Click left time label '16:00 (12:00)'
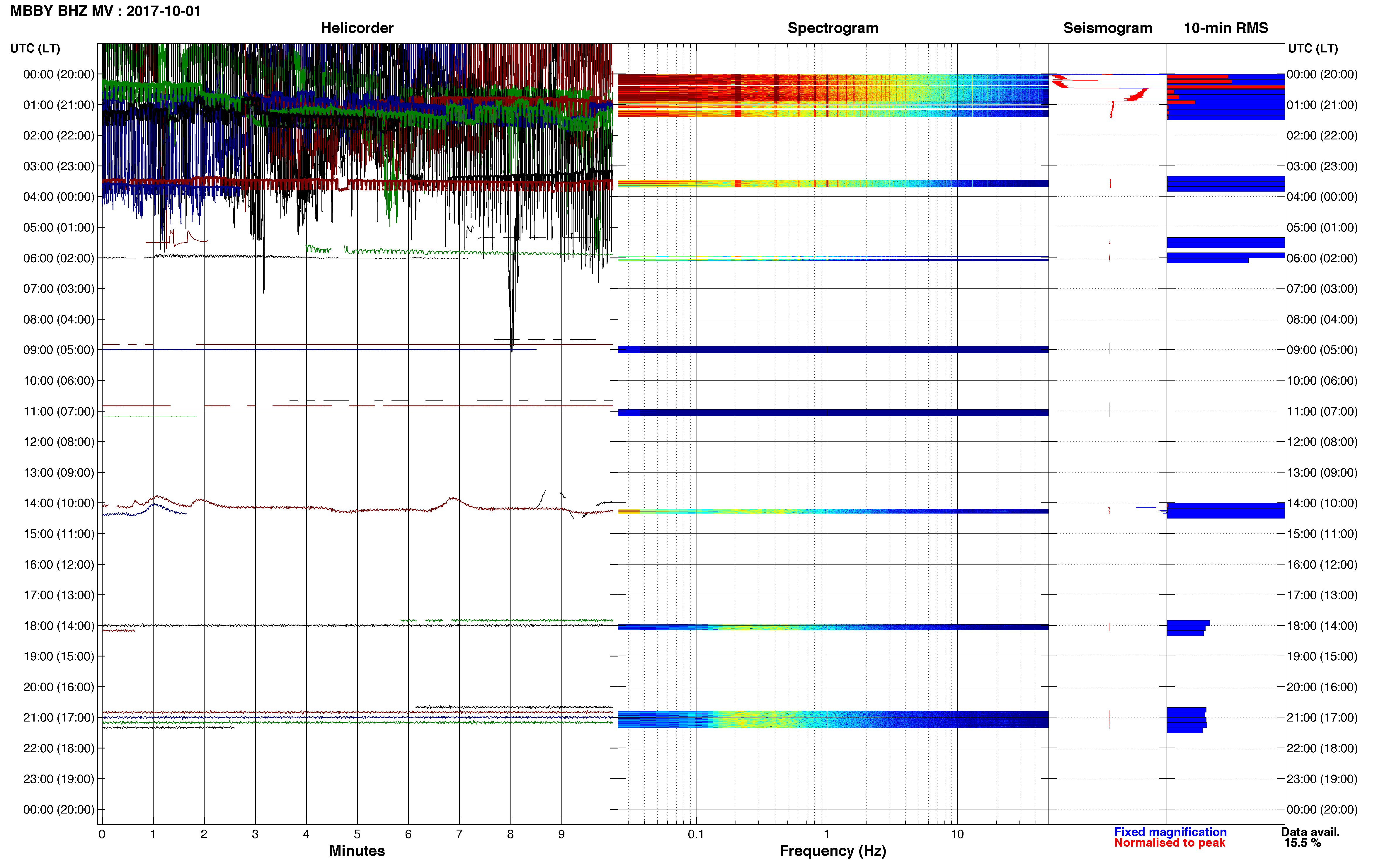The width and height of the screenshot is (1389, 868). click(59, 565)
